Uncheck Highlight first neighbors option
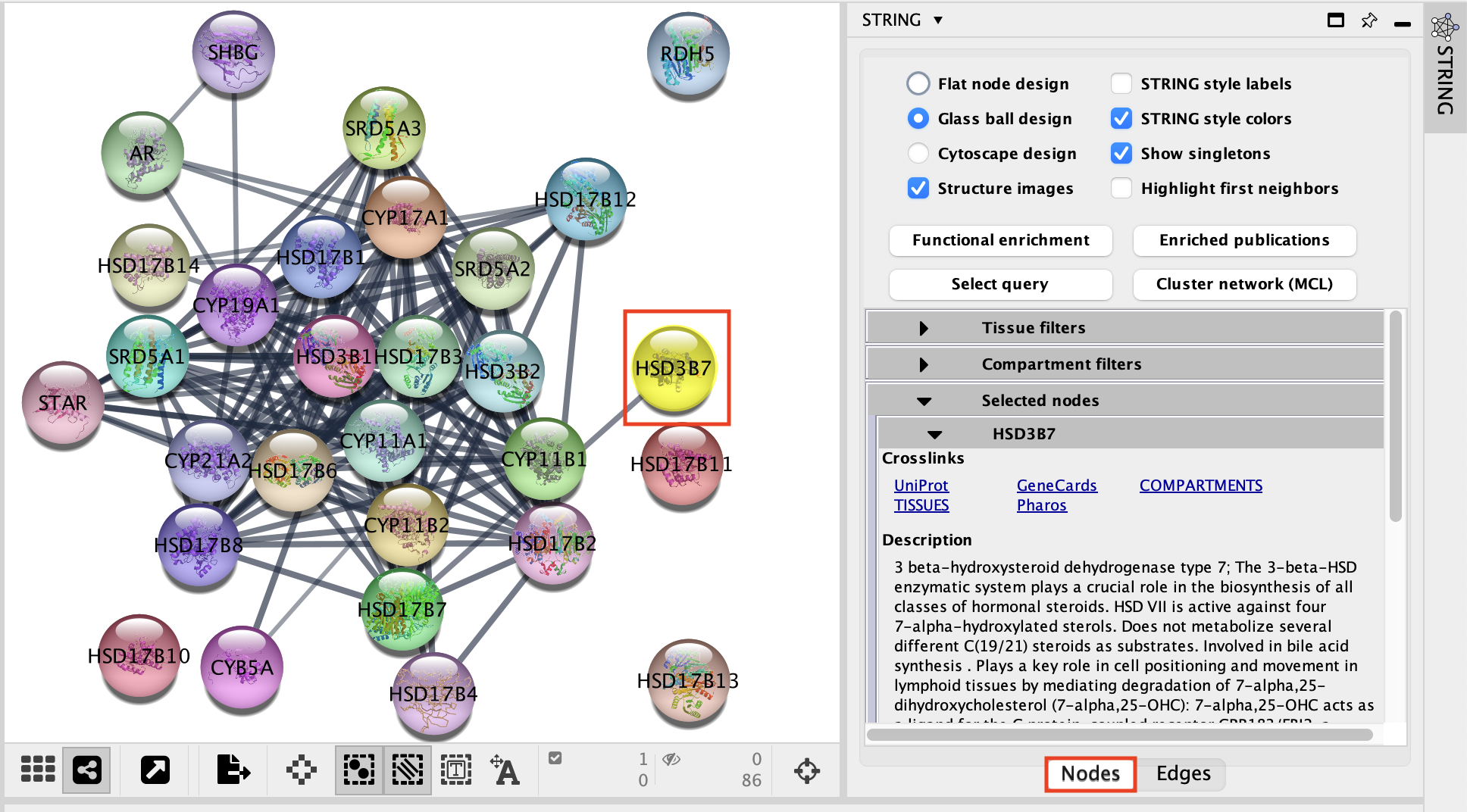This screenshot has width=1467, height=812. [x=1121, y=188]
